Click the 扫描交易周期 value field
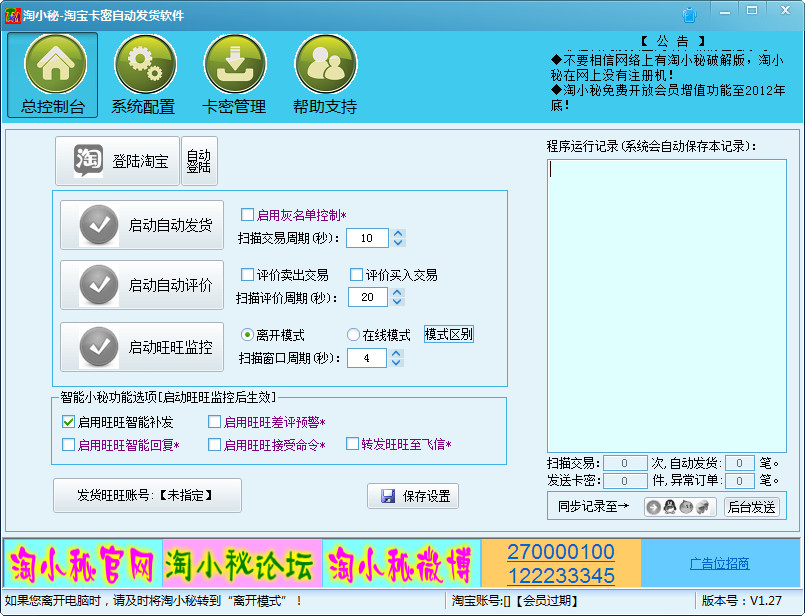This screenshot has width=805, height=616. click(367, 238)
